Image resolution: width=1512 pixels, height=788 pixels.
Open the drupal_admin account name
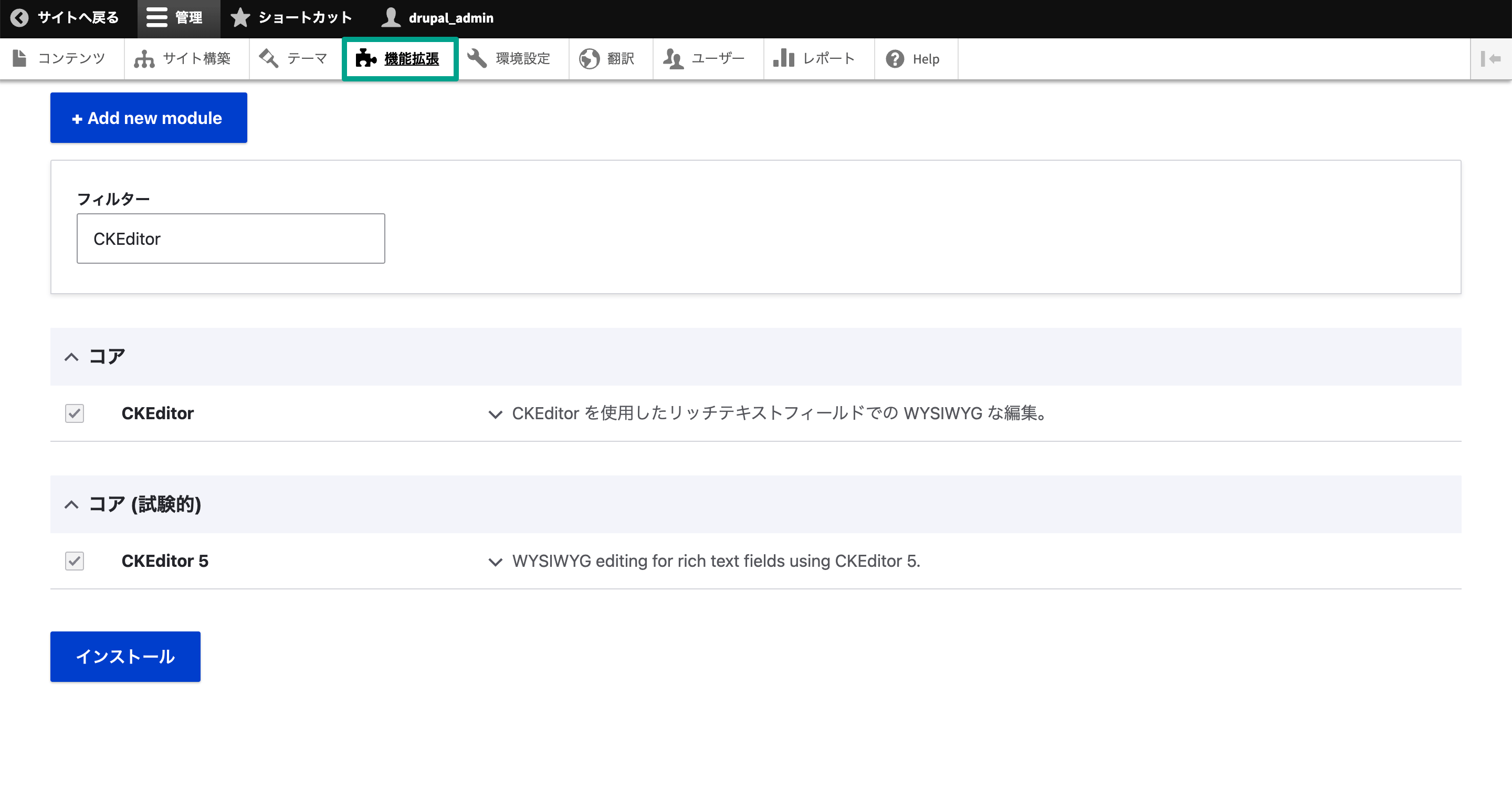pyautogui.click(x=451, y=18)
